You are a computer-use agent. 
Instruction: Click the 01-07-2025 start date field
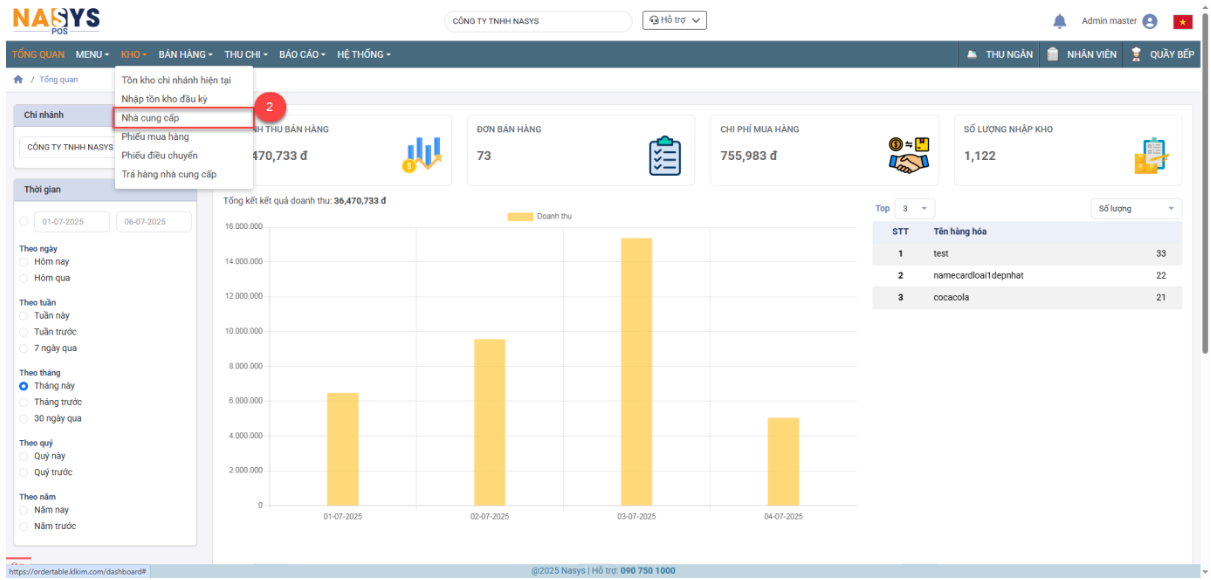[72, 222]
